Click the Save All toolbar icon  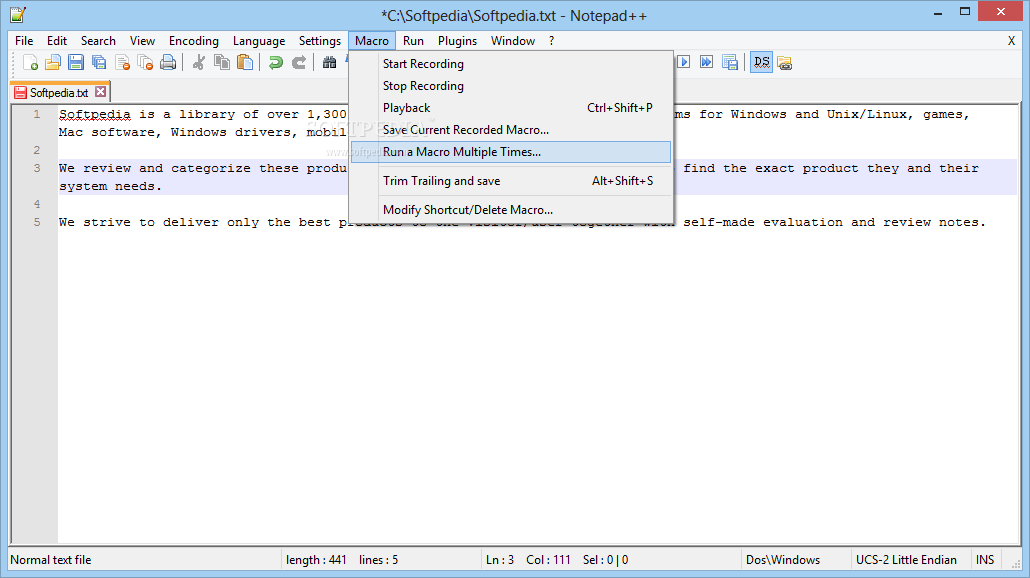(99, 63)
